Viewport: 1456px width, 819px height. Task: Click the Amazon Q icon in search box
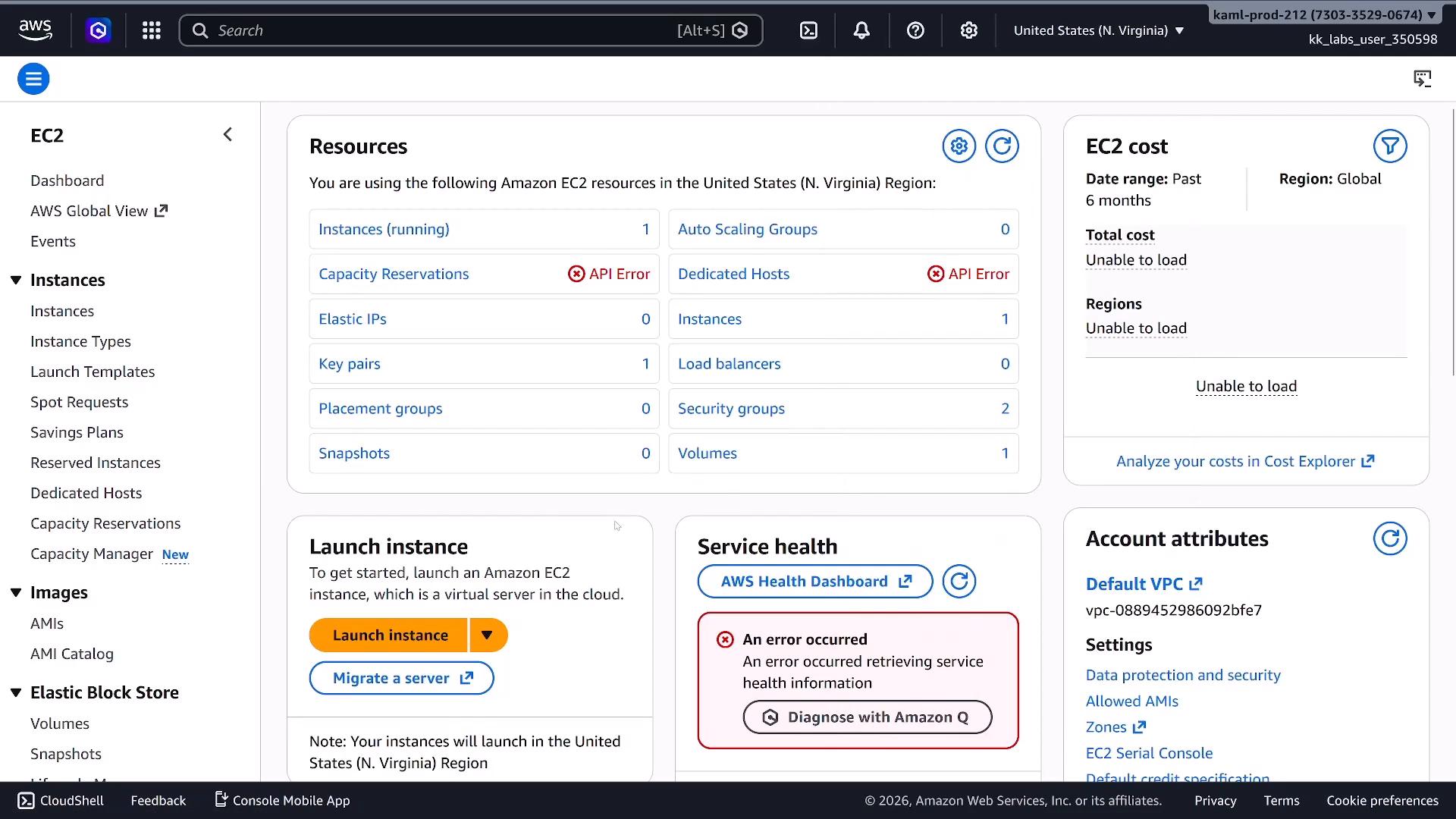pyautogui.click(x=740, y=30)
